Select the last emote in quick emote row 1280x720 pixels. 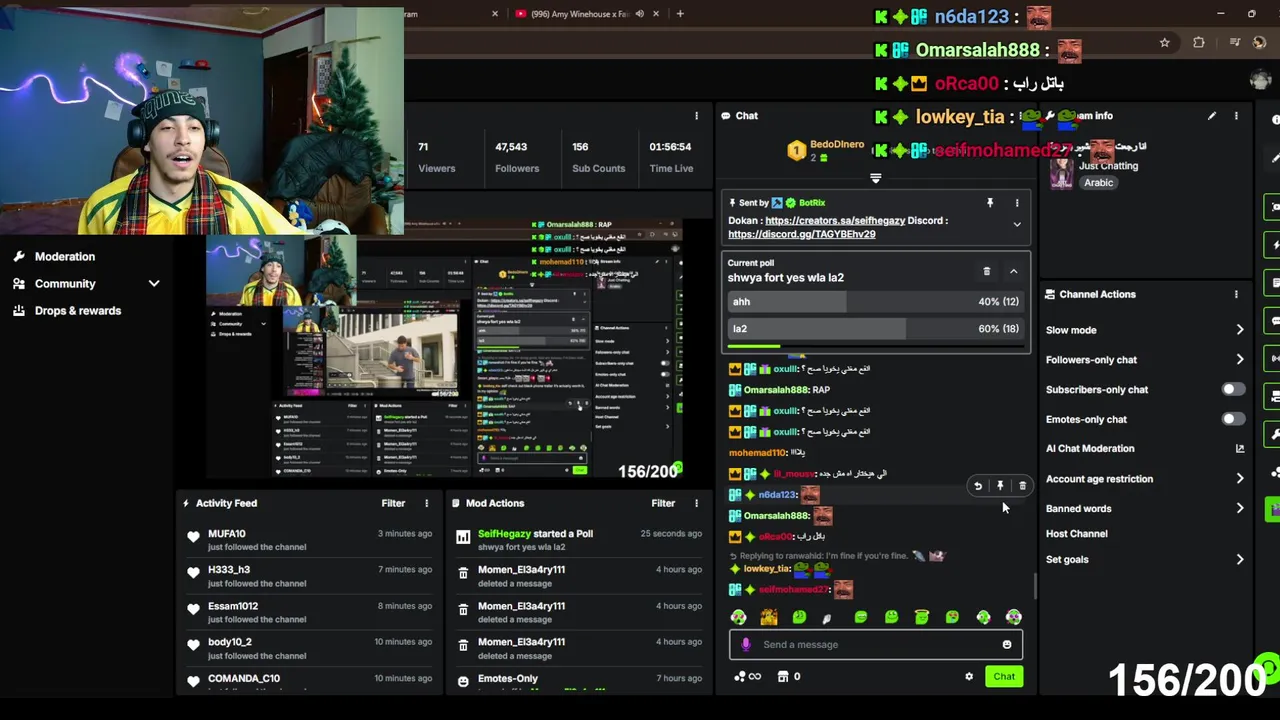click(x=1014, y=618)
